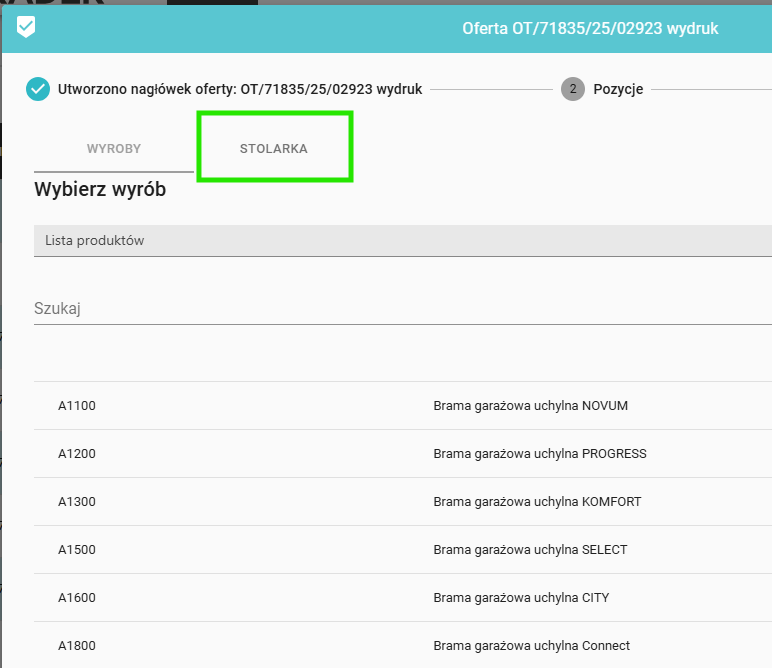
Task: Select Brama garażowa uchylna NOVUM name
Action: click(x=530, y=406)
